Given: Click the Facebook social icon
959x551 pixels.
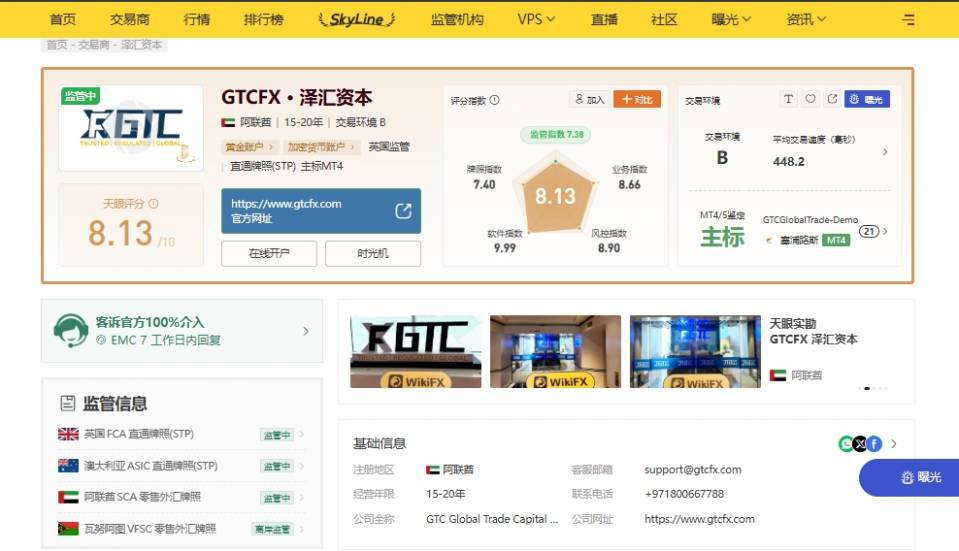Looking at the screenshot, I should click(x=875, y=443).
